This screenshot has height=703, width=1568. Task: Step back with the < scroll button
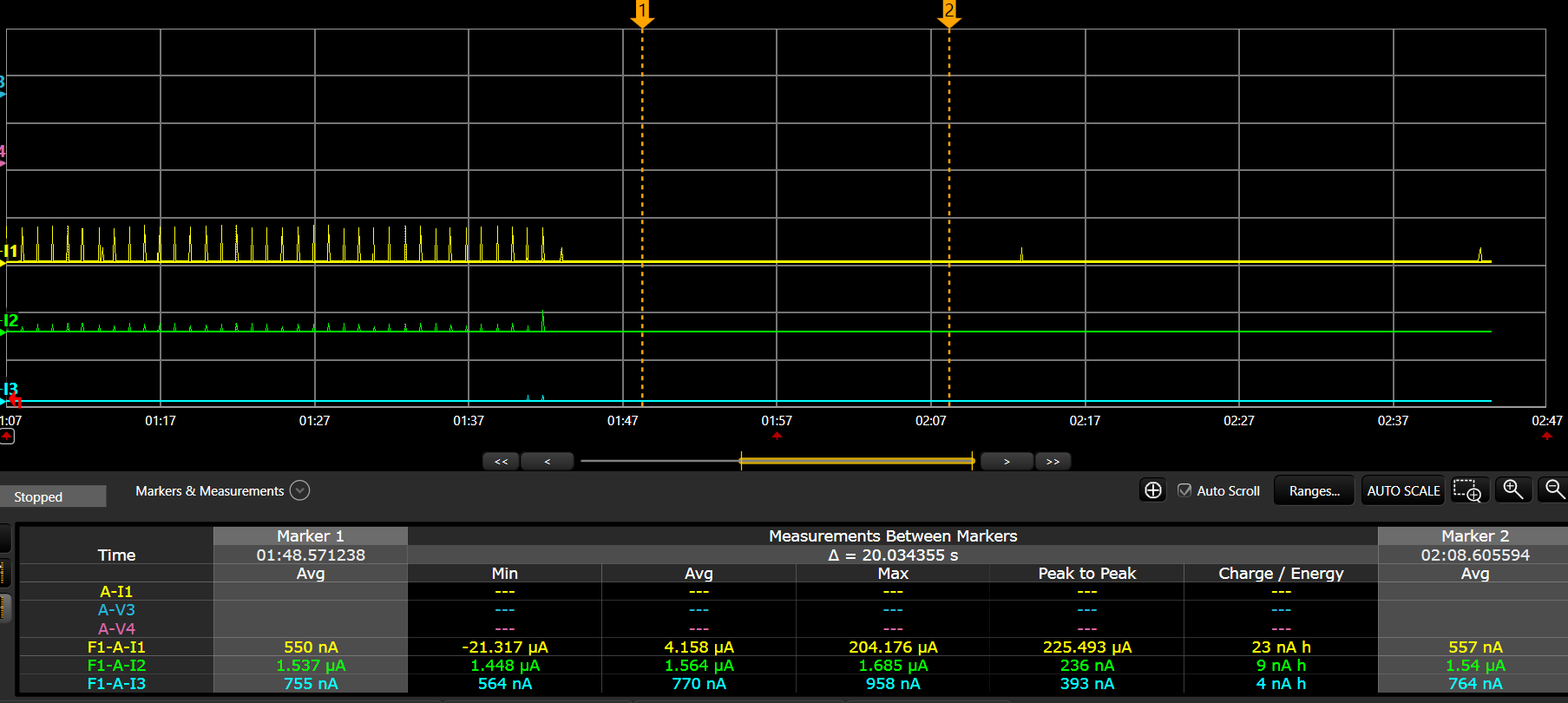click(547, 462)
